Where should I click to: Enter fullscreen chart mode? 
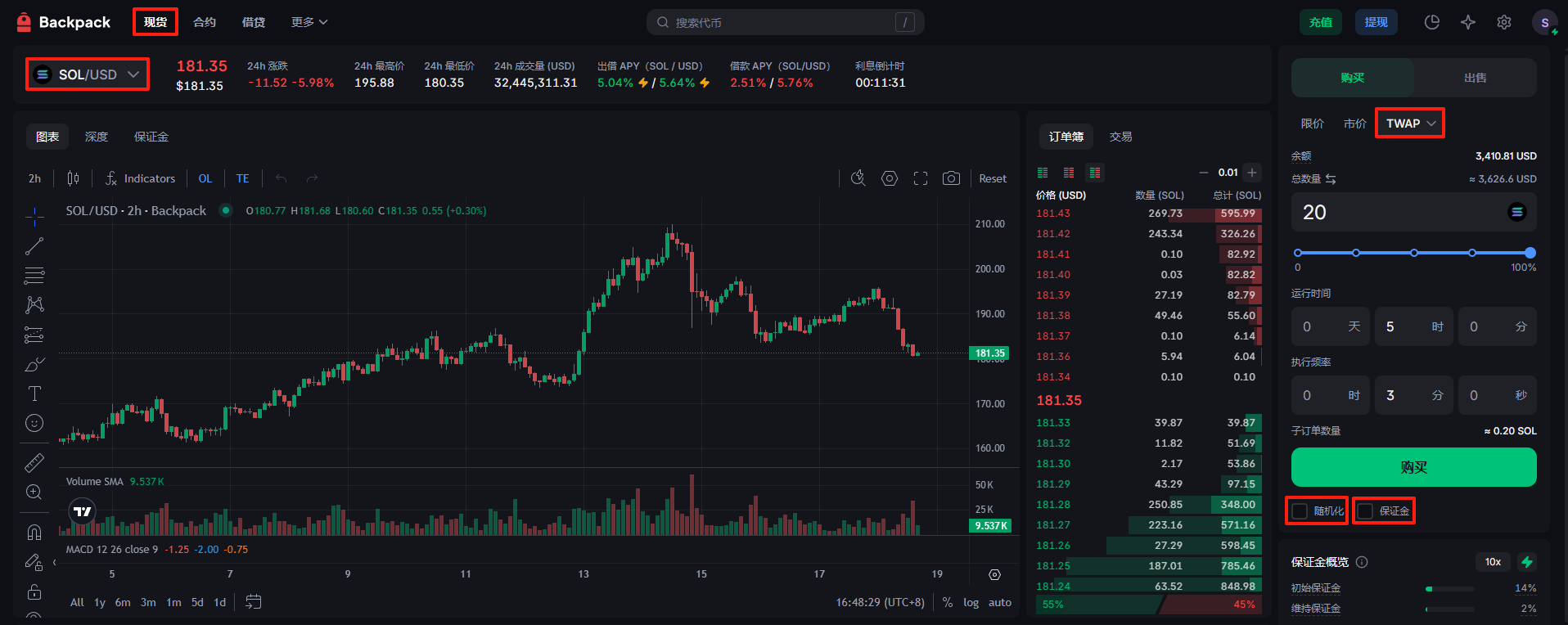click(921, 178)
